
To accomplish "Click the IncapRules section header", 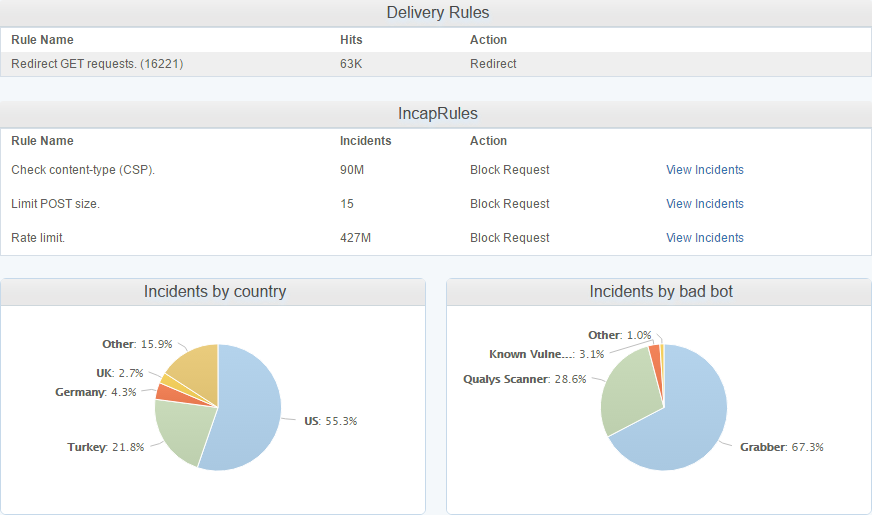I will [x=437, y=114].
